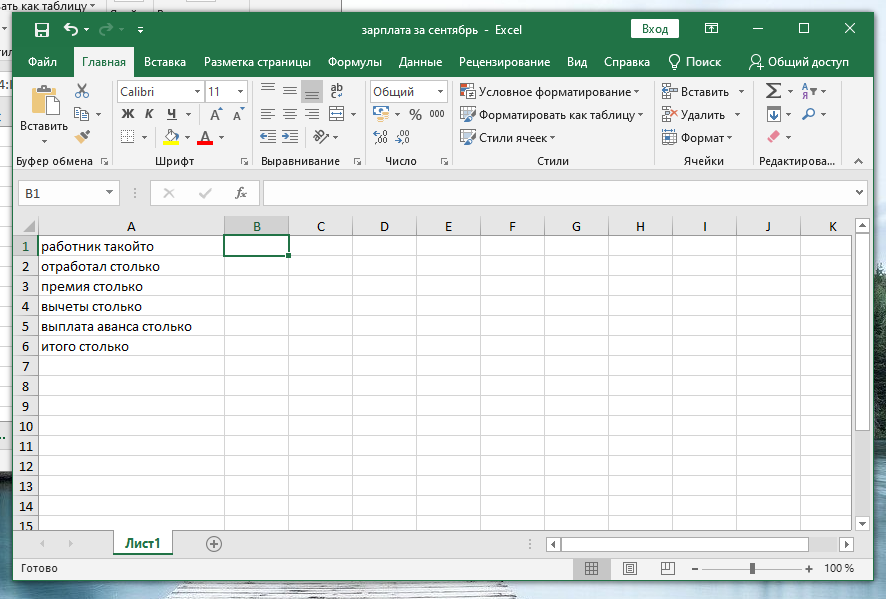Click Общий доступ share button
This screenshot has height=599, width=886.
798,62
